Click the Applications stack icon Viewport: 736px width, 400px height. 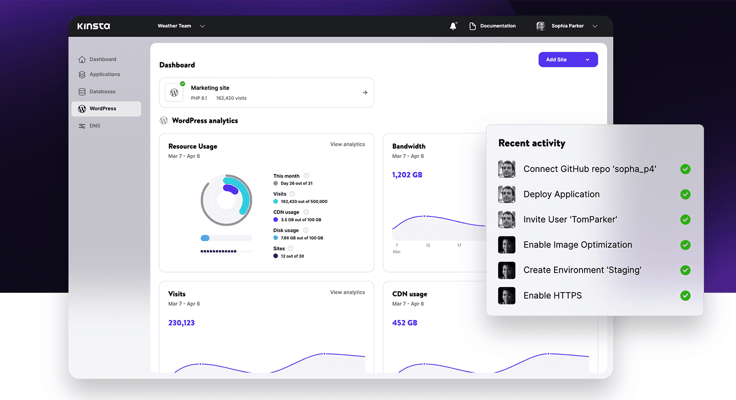[x=82, y=74]
